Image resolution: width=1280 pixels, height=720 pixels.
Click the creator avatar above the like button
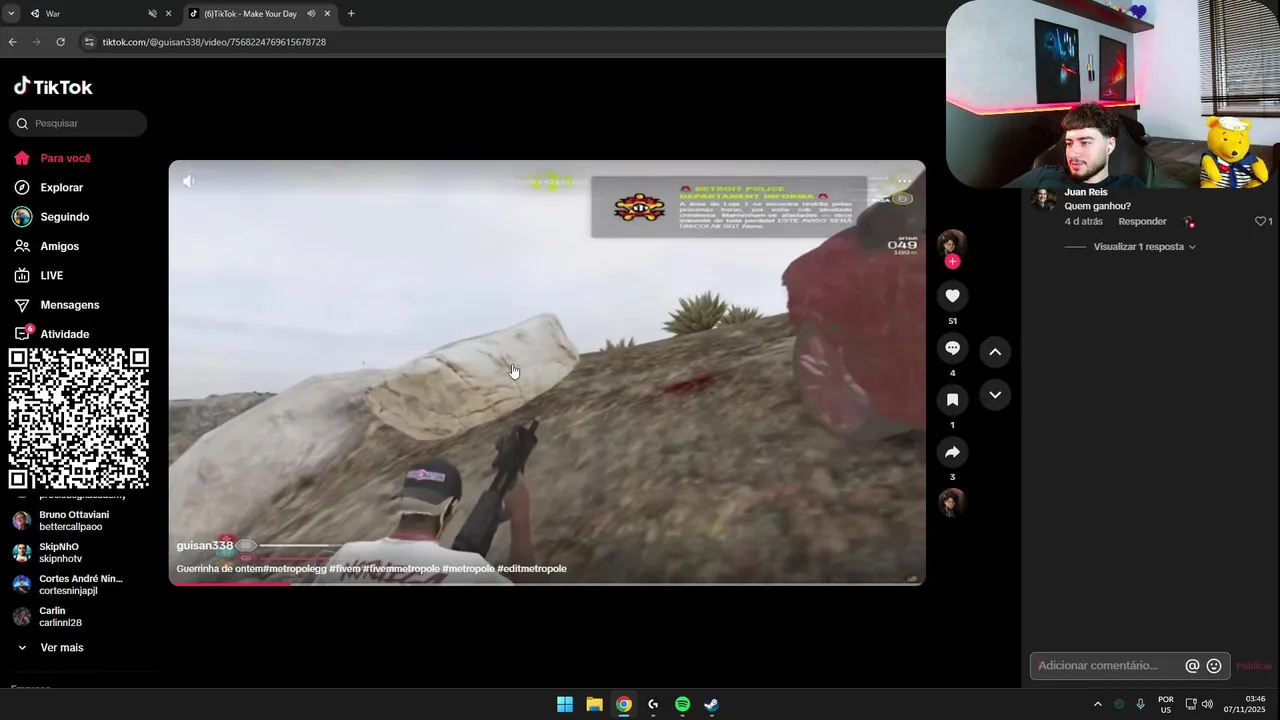tap(952, 242)
